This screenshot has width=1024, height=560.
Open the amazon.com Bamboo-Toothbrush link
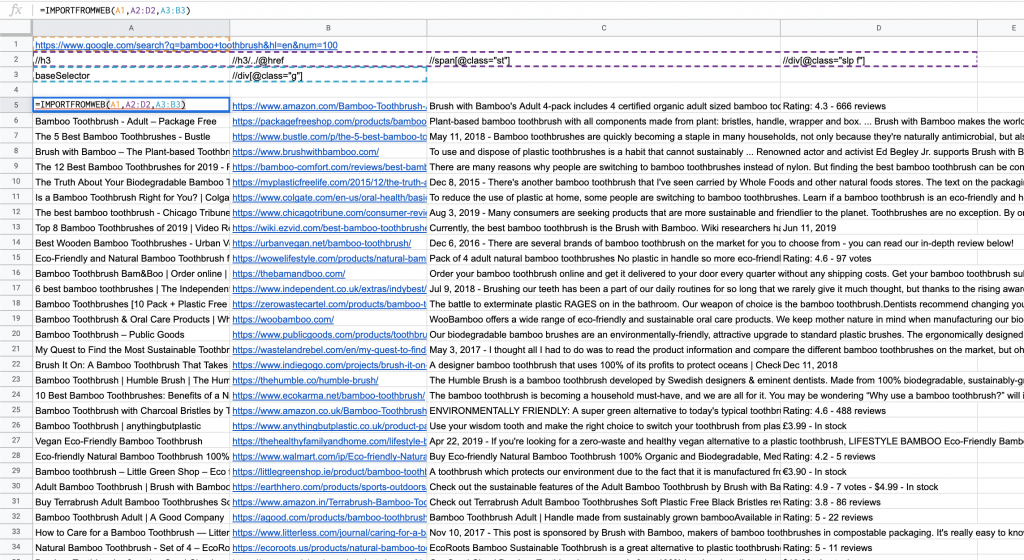click(x=329, y=106)
